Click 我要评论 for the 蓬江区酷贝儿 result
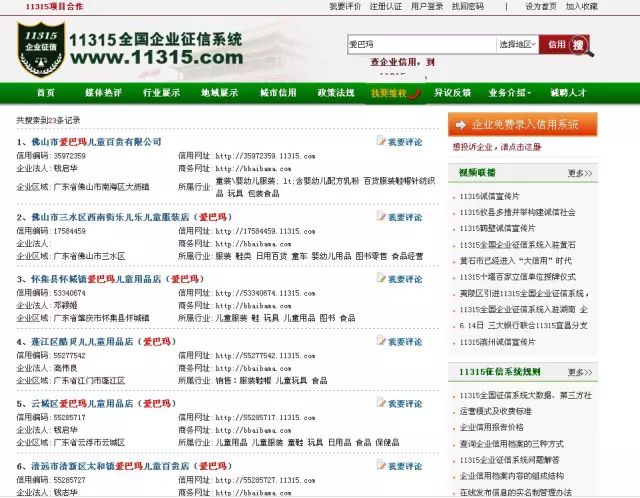Image resolution: width=640 pixels, height=498 pixels. (405, 342)
